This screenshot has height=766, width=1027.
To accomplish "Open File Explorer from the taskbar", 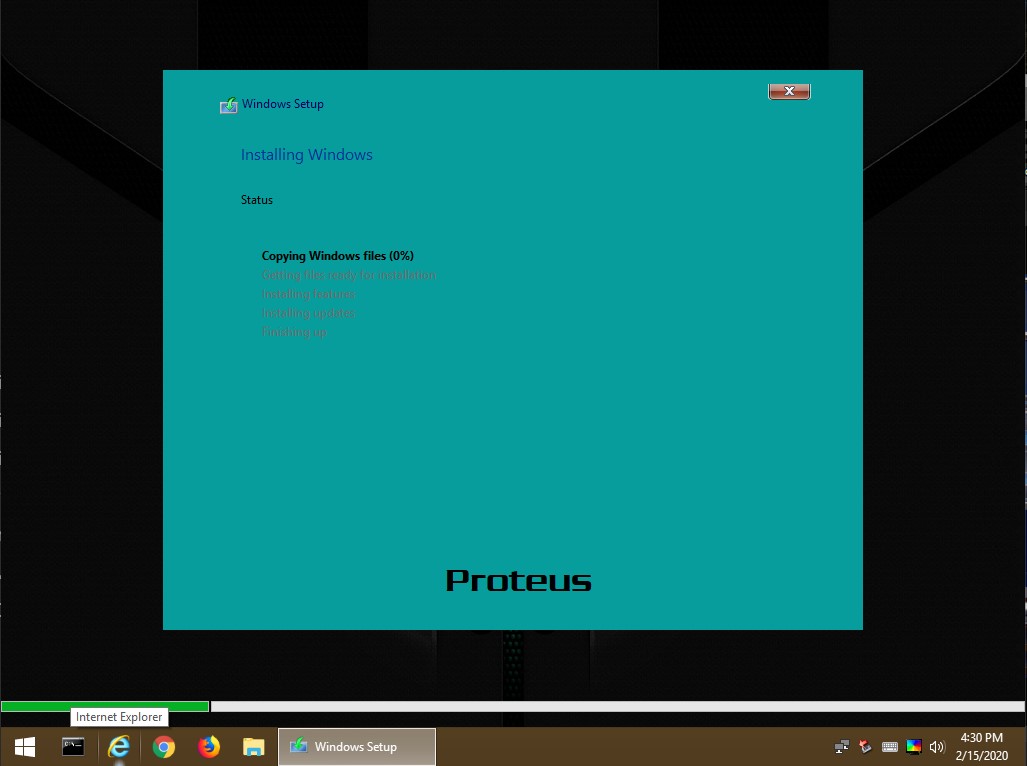I will pos(253,747).
